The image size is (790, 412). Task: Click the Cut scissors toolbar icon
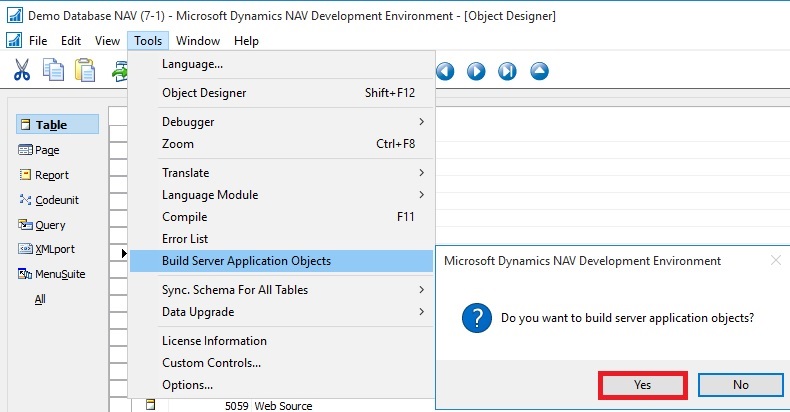click(22, 70)
